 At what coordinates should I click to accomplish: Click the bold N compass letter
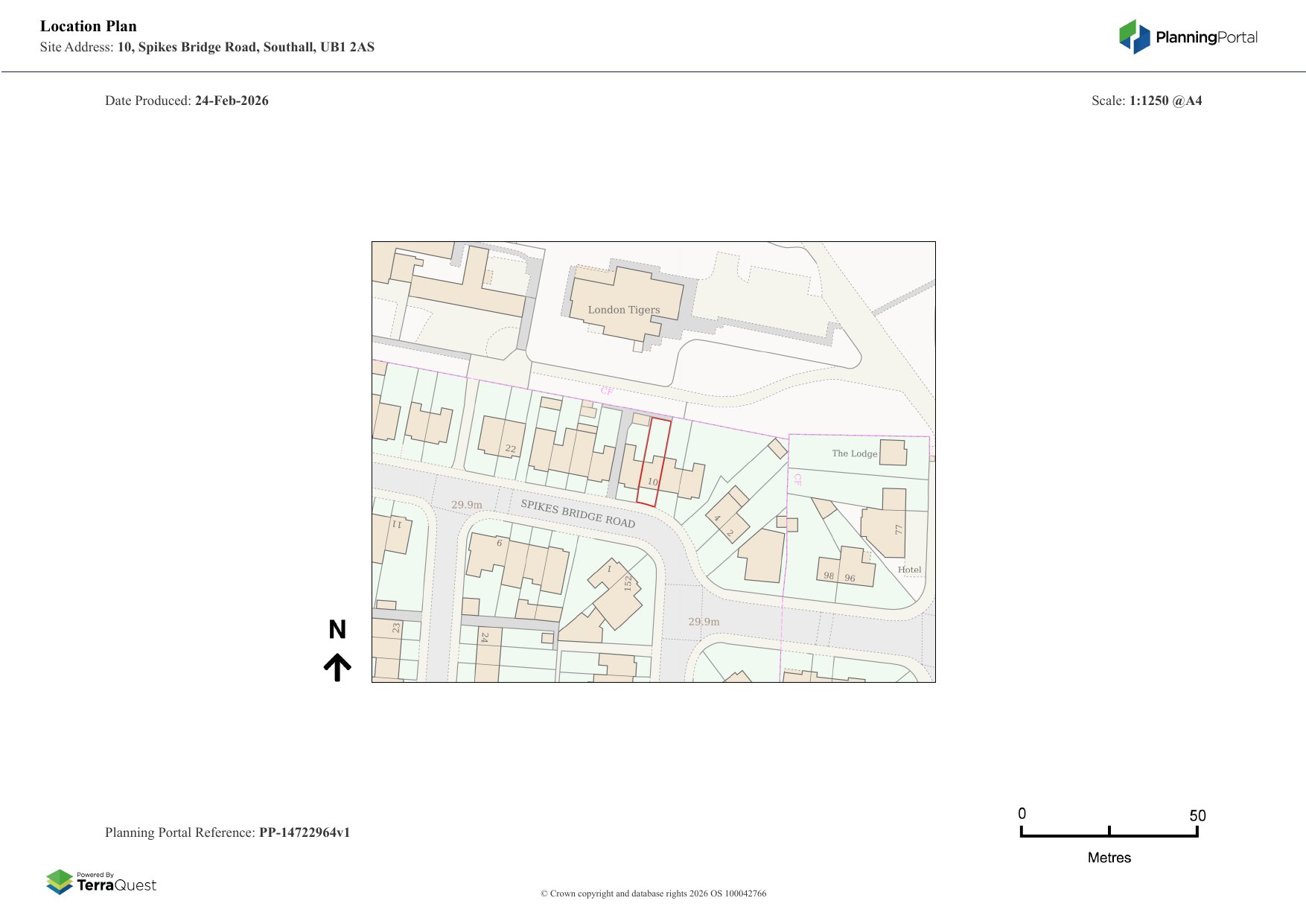point(337,630)
